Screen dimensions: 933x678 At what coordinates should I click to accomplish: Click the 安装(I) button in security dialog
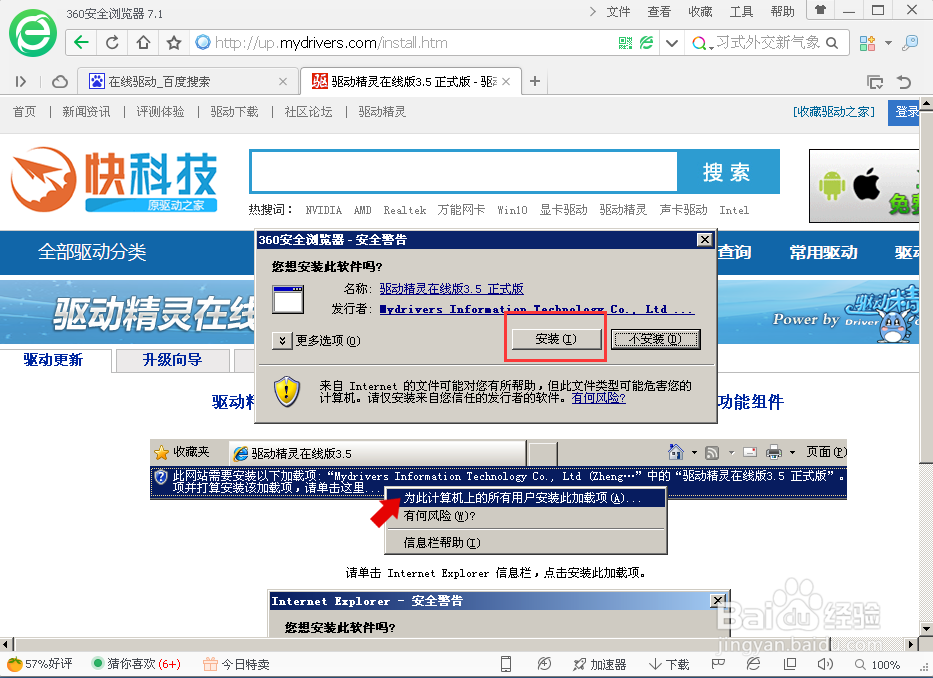click(x=556, y=339)
